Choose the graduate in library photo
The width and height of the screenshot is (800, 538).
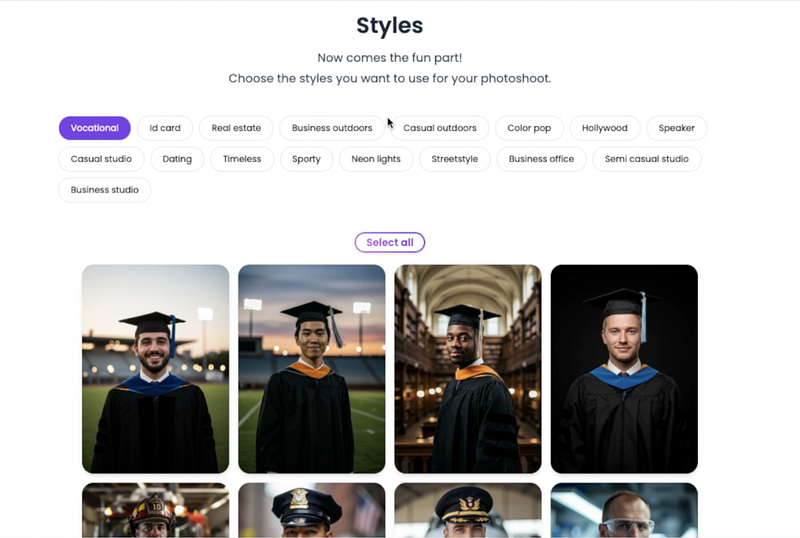pyautogui.click(x=468, y=369)
